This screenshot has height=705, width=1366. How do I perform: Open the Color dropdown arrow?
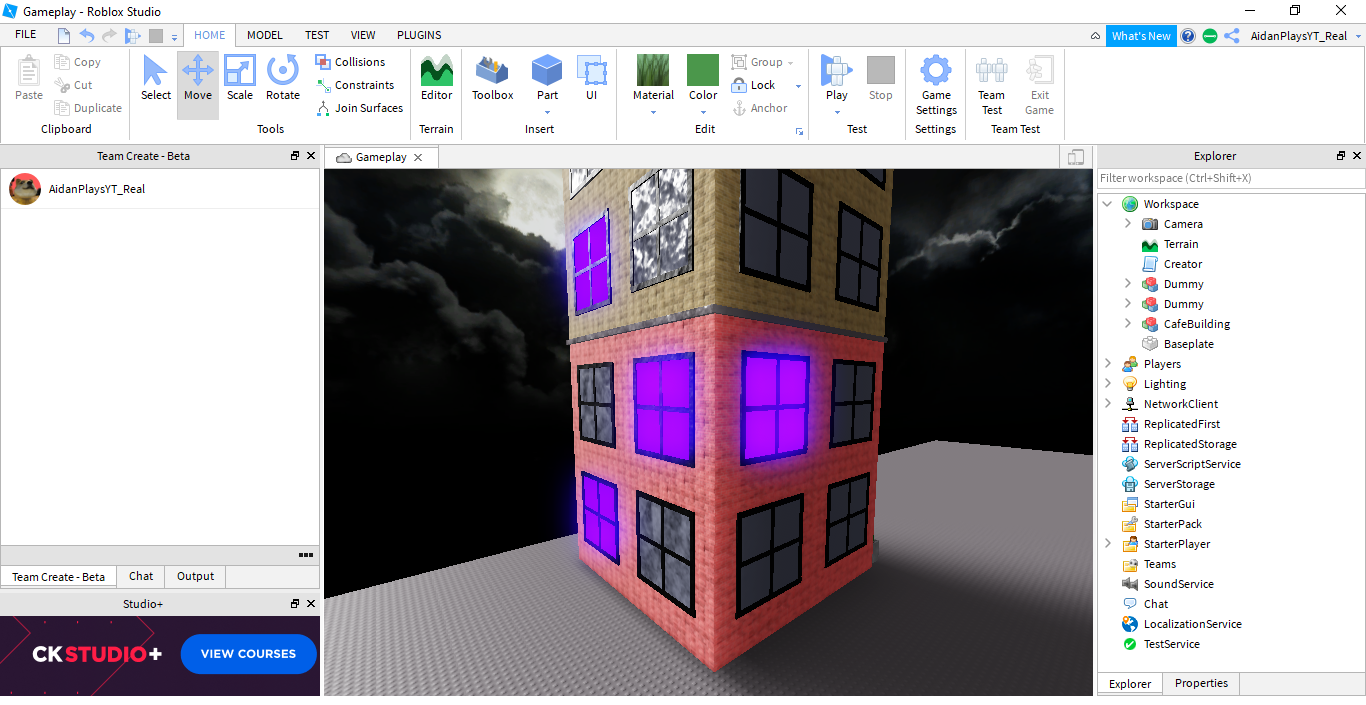point(703,112)
